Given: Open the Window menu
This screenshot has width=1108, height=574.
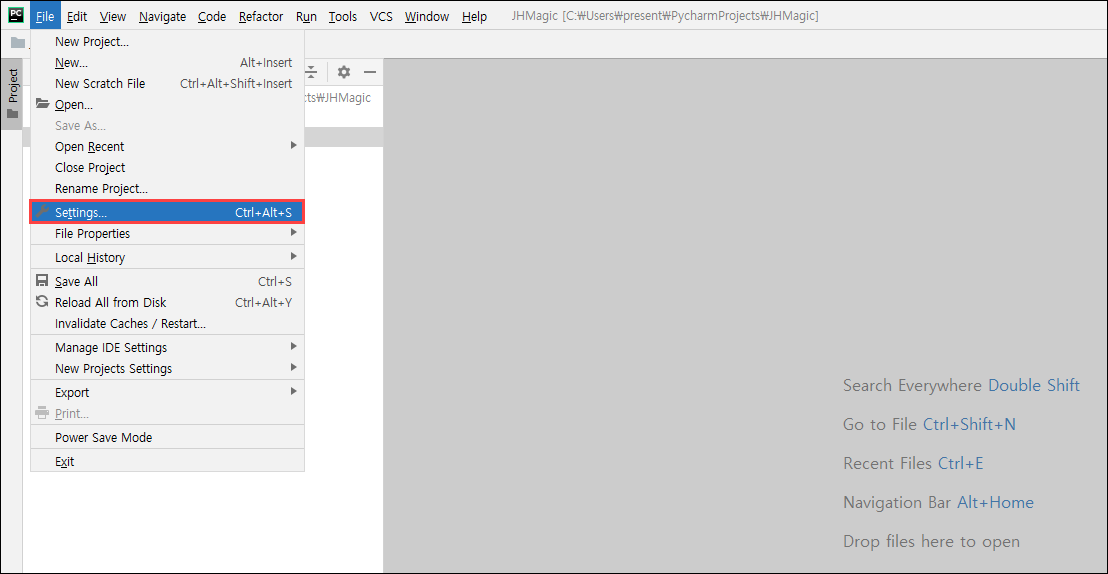Looking at the screenshot, I should pos(427,16).
